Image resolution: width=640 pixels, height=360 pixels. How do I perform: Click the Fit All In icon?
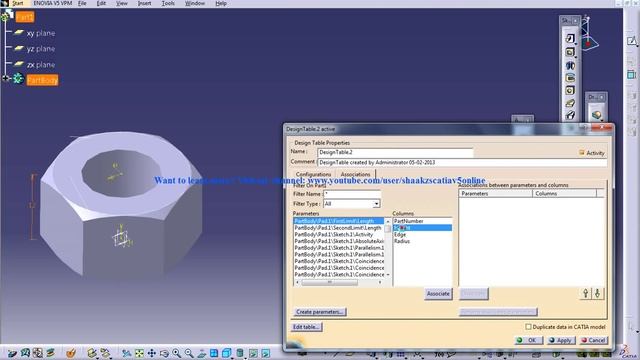click(x=139, y=353)
